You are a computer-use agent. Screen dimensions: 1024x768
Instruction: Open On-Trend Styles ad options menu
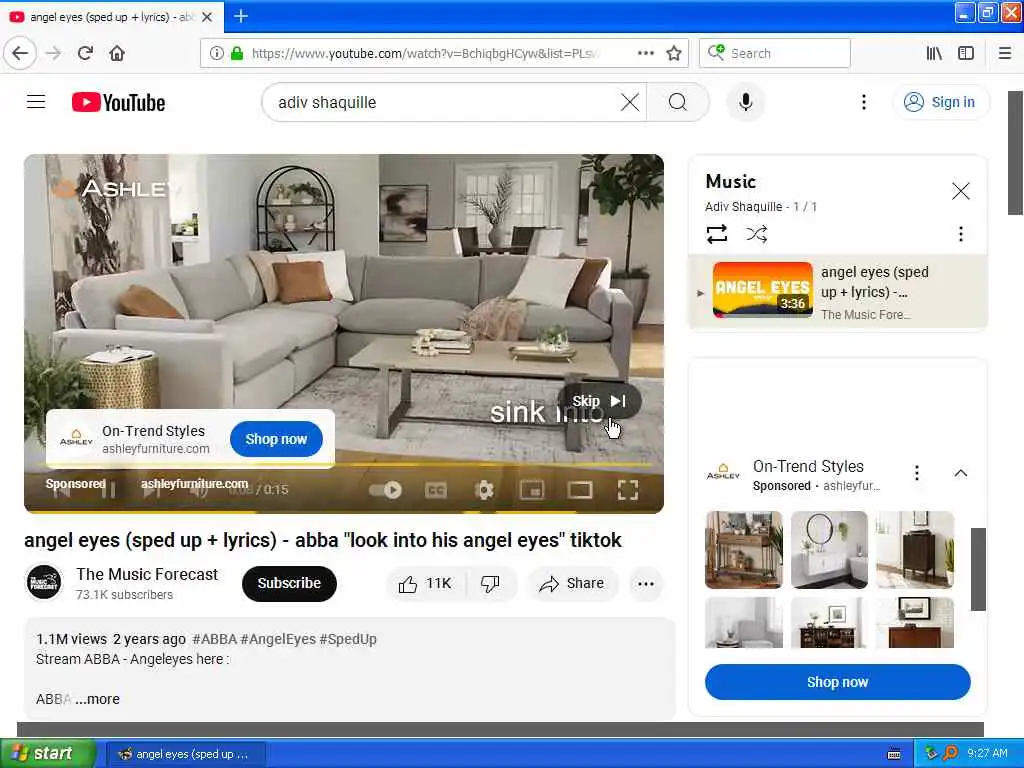[917, 473]
